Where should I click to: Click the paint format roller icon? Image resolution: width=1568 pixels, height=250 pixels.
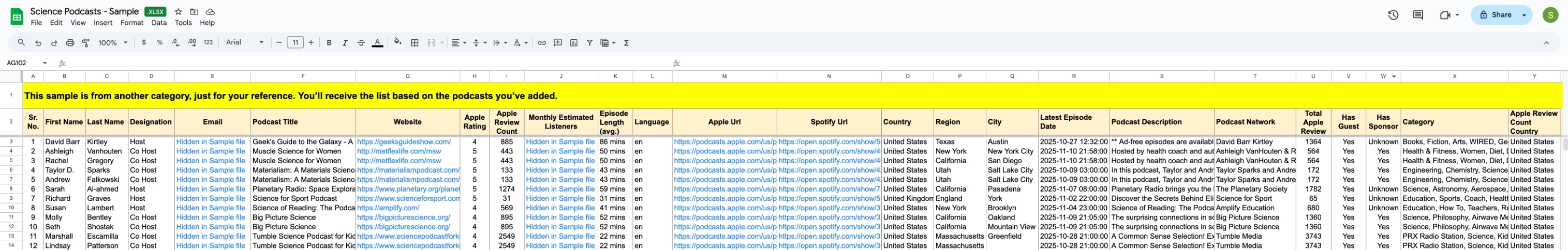86,42
